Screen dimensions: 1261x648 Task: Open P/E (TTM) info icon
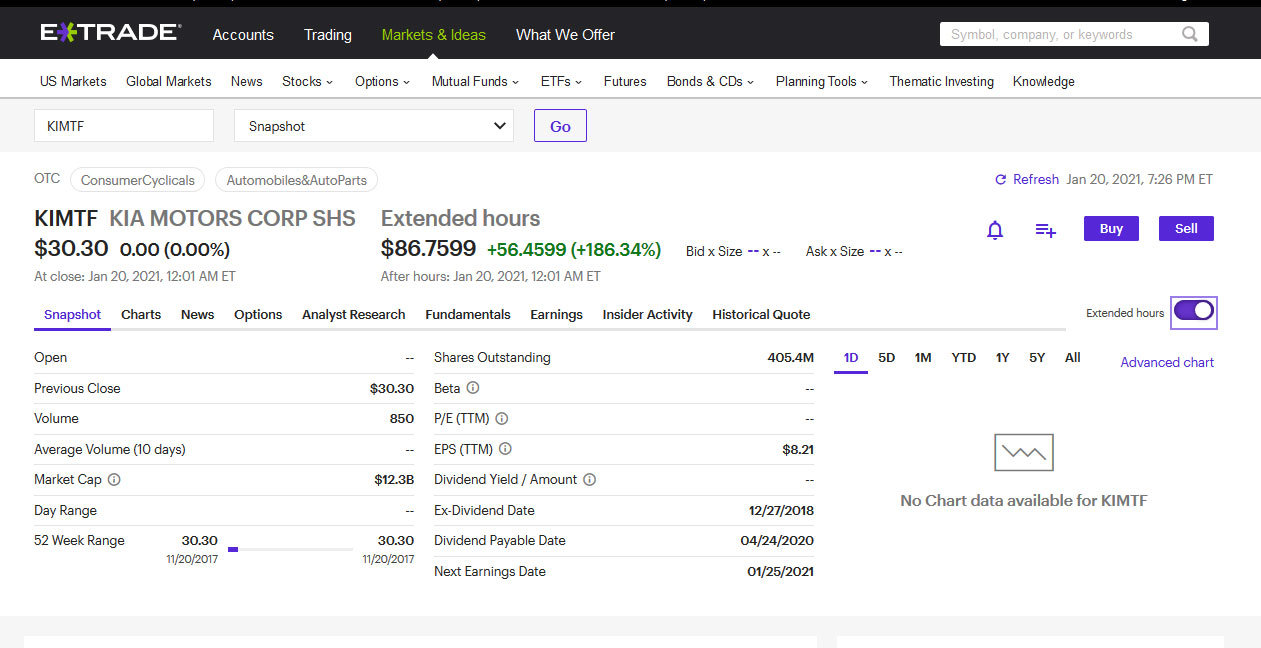[x=502, y=419]
